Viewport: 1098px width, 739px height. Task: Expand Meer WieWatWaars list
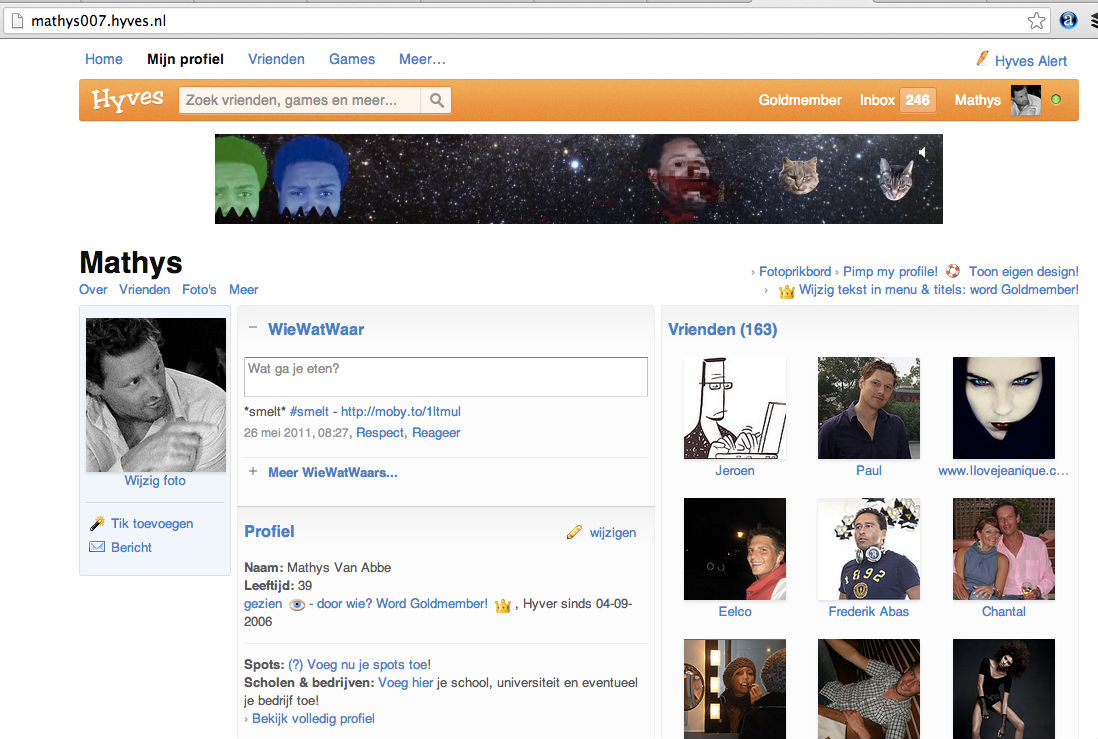point(332,472)
